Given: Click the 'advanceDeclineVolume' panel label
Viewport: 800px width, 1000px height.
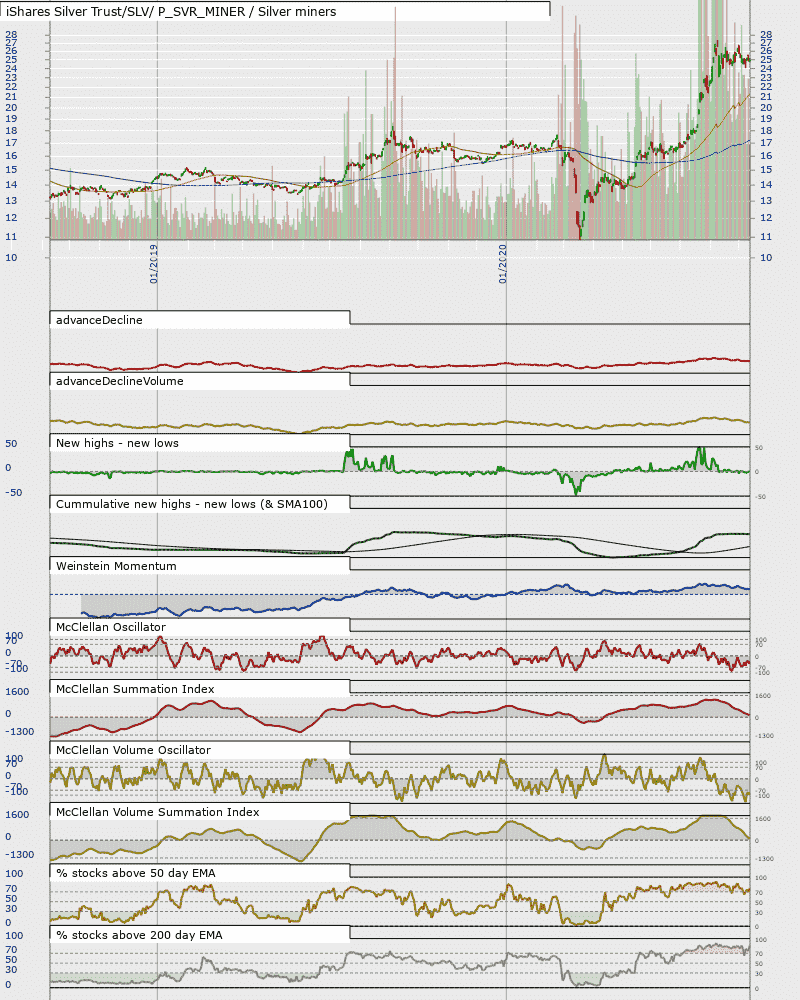Looking at the screenshot, I should [x=119, y=381].
